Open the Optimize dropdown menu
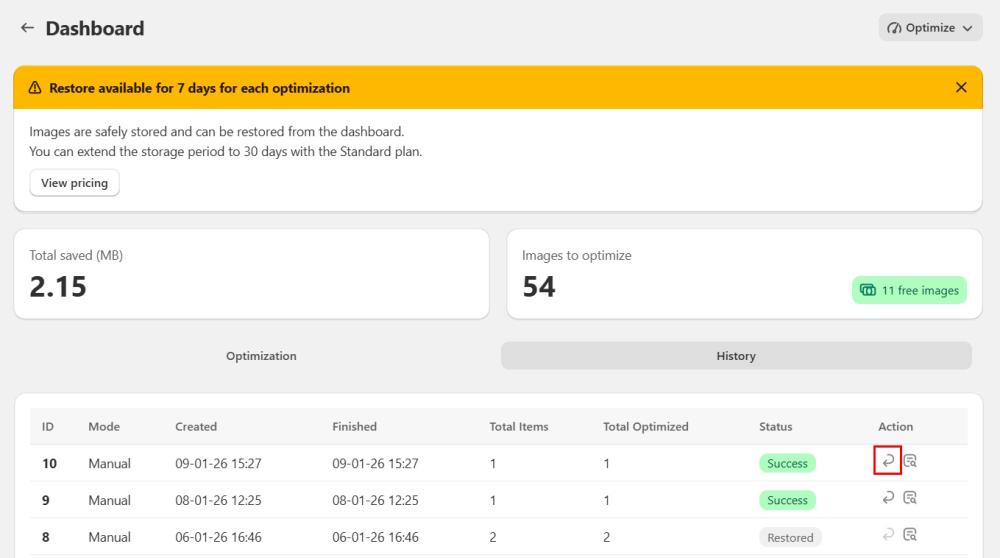 tap(930, 28)
